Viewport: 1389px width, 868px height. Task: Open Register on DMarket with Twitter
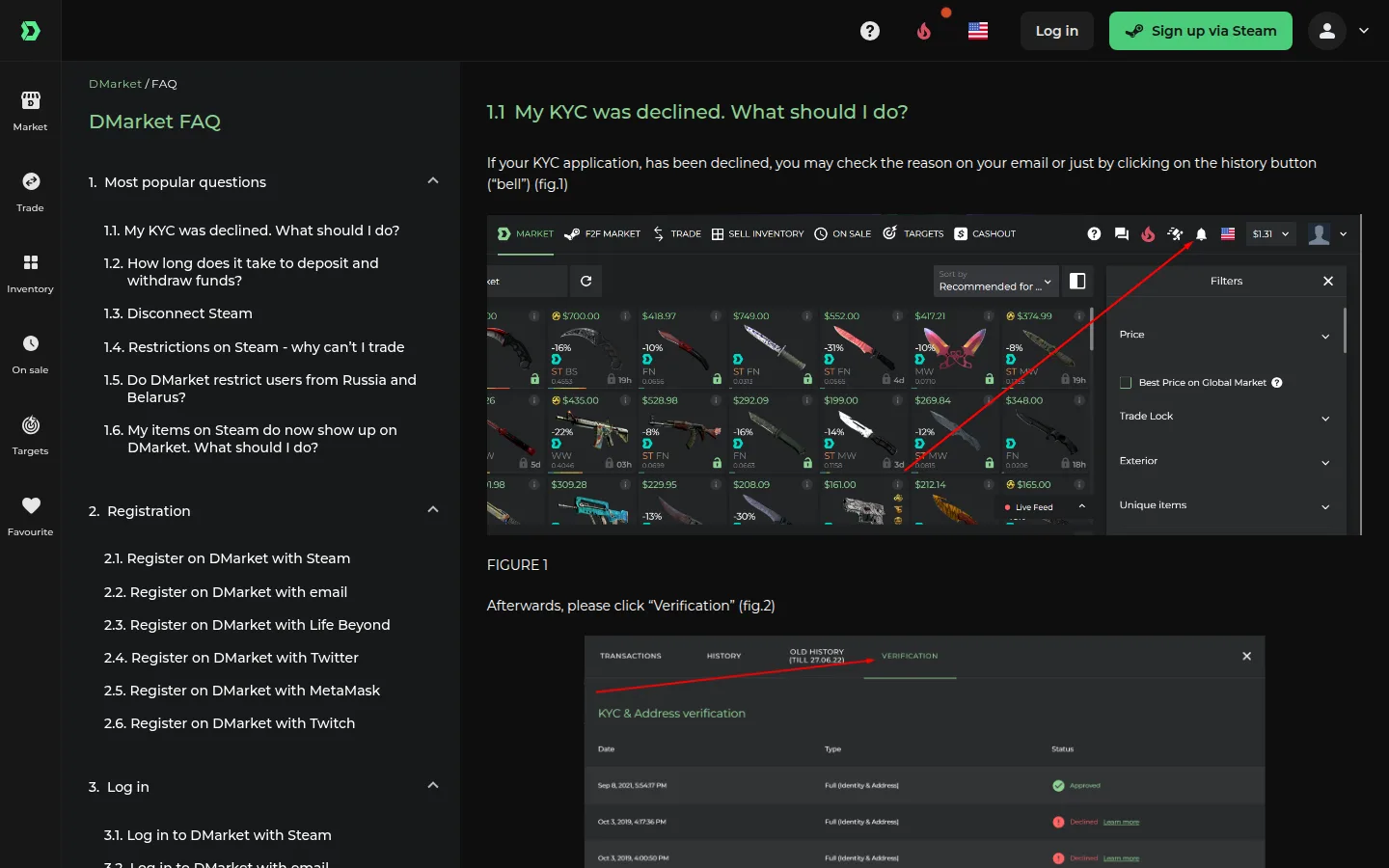tap(231, 658)
